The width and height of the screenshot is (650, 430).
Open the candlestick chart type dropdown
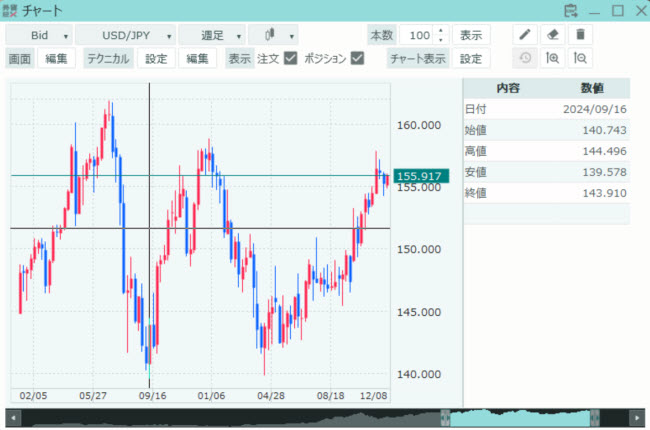273,35
